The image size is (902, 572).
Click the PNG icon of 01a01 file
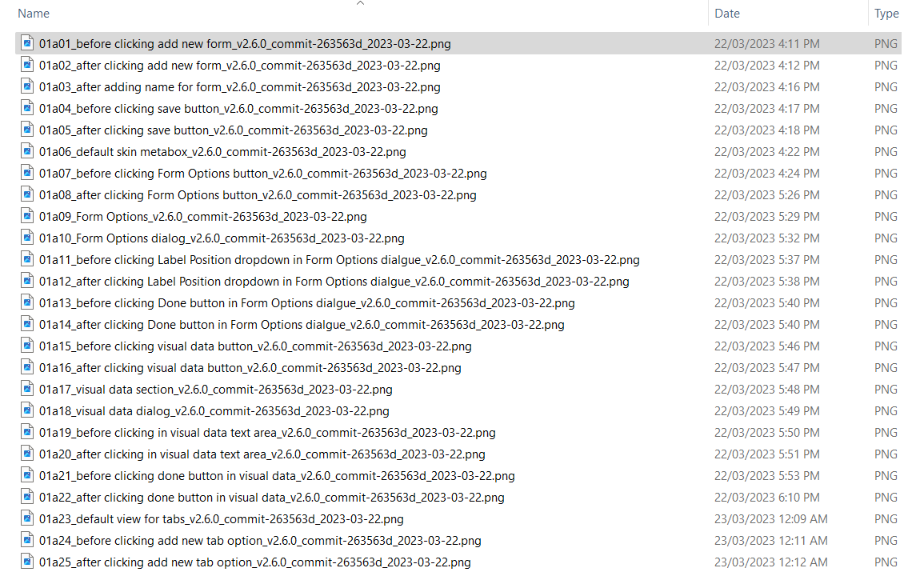click(28, 44)
